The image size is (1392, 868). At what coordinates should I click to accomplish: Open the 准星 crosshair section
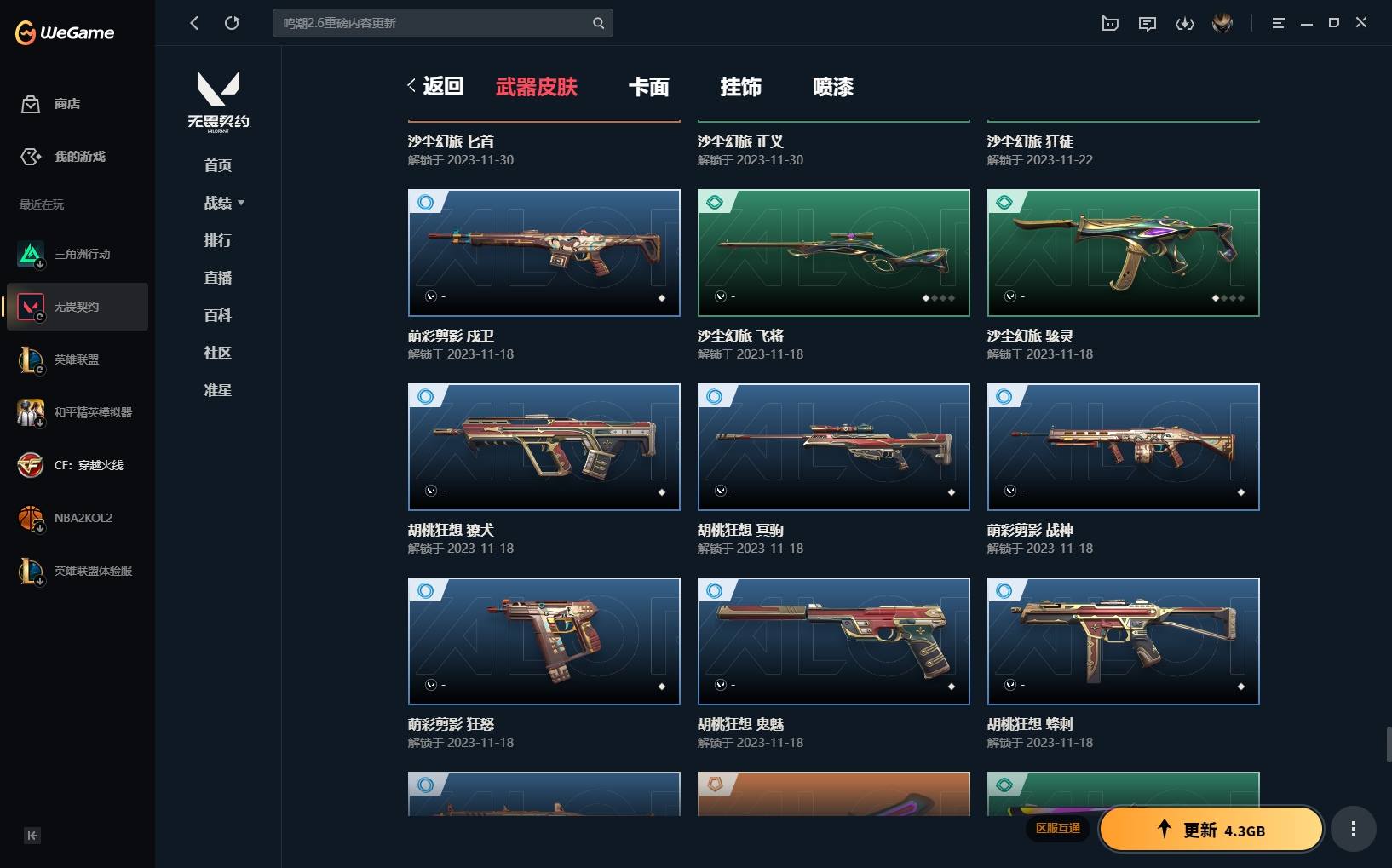tap(218, 390)
